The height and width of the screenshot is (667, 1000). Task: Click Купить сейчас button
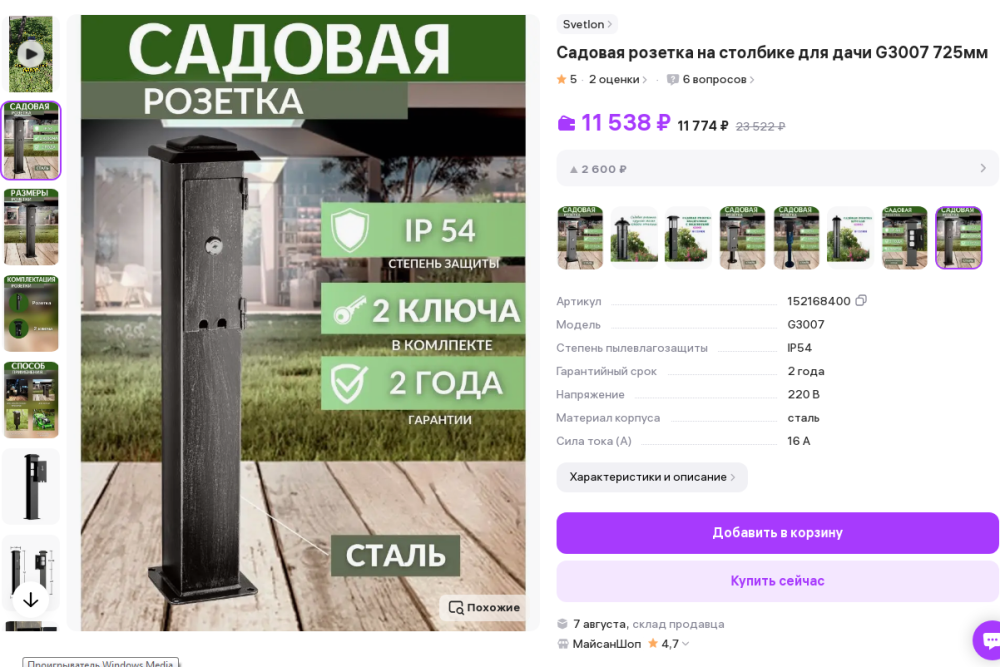[x=777, y=581]
